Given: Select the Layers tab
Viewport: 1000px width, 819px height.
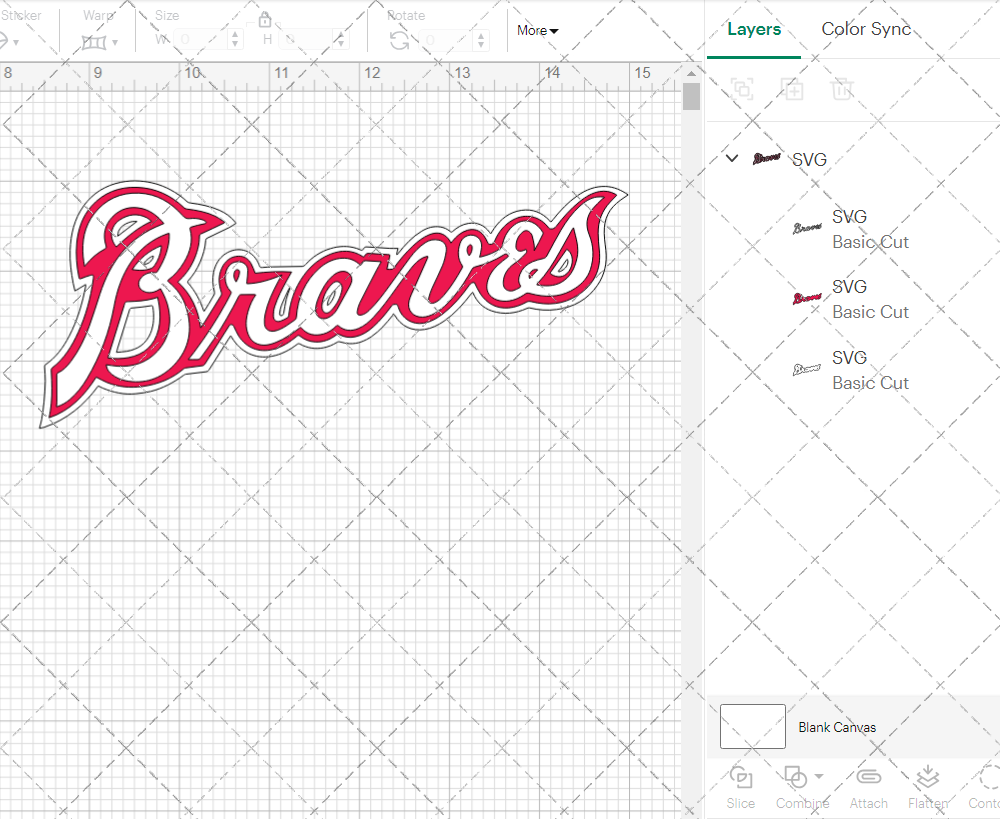Looking at the screenshot, I should (754, 29).
